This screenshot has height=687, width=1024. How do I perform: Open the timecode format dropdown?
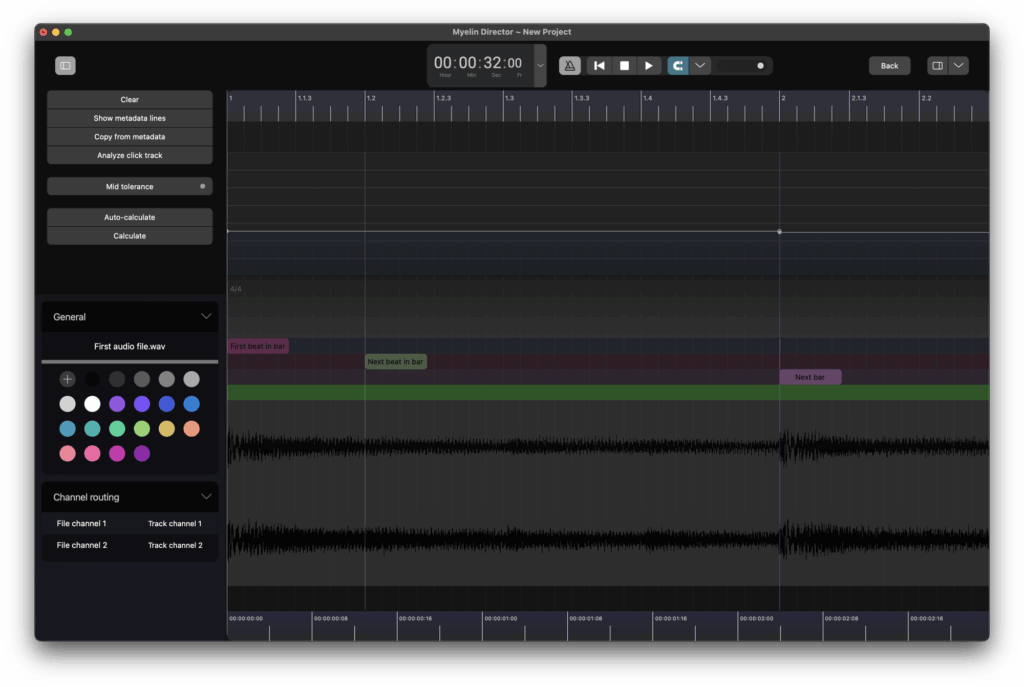click(541, 66)
